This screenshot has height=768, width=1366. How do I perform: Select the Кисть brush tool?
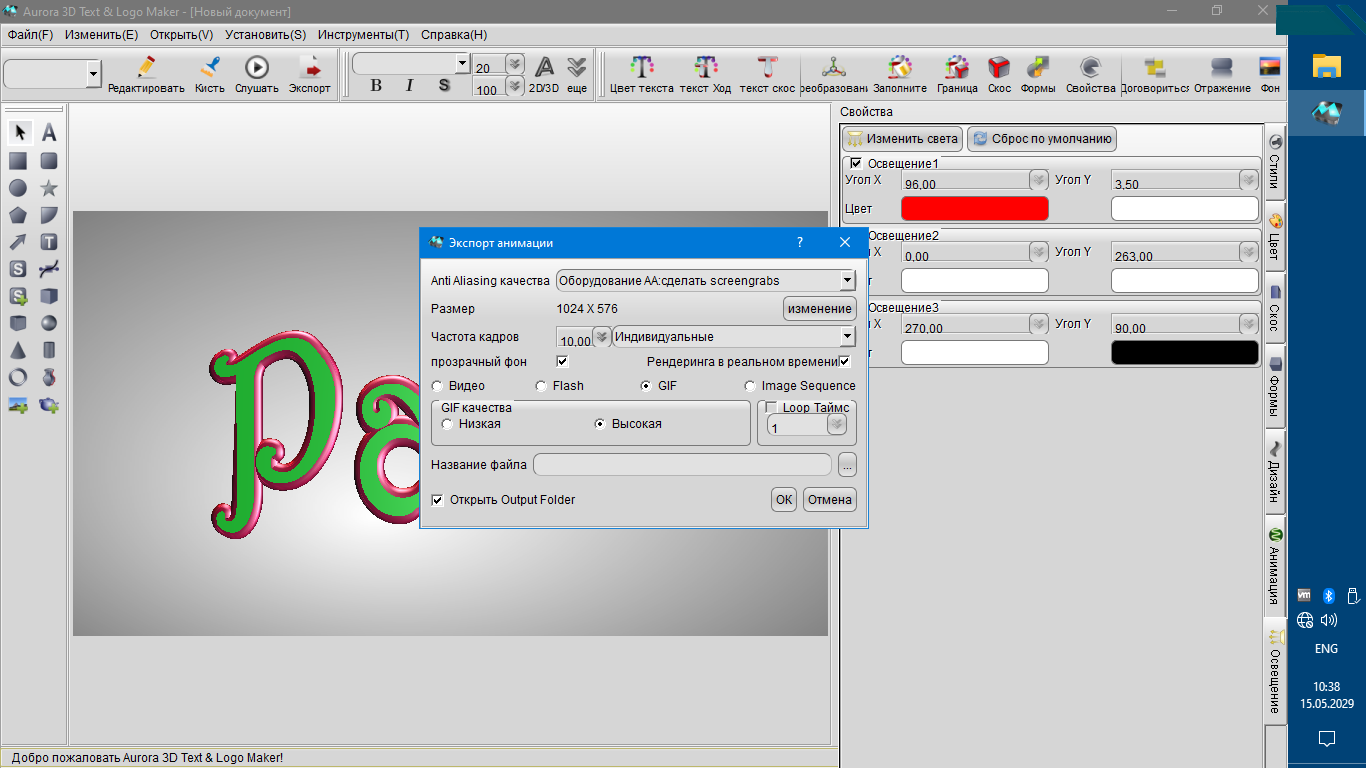point(209,74)
